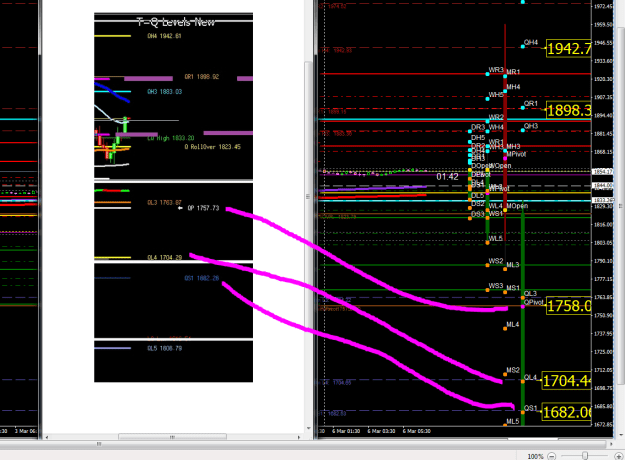Viewport: 625px width, 460px height.
Task: Click the WR2 level label
Action: pos(496,117)
